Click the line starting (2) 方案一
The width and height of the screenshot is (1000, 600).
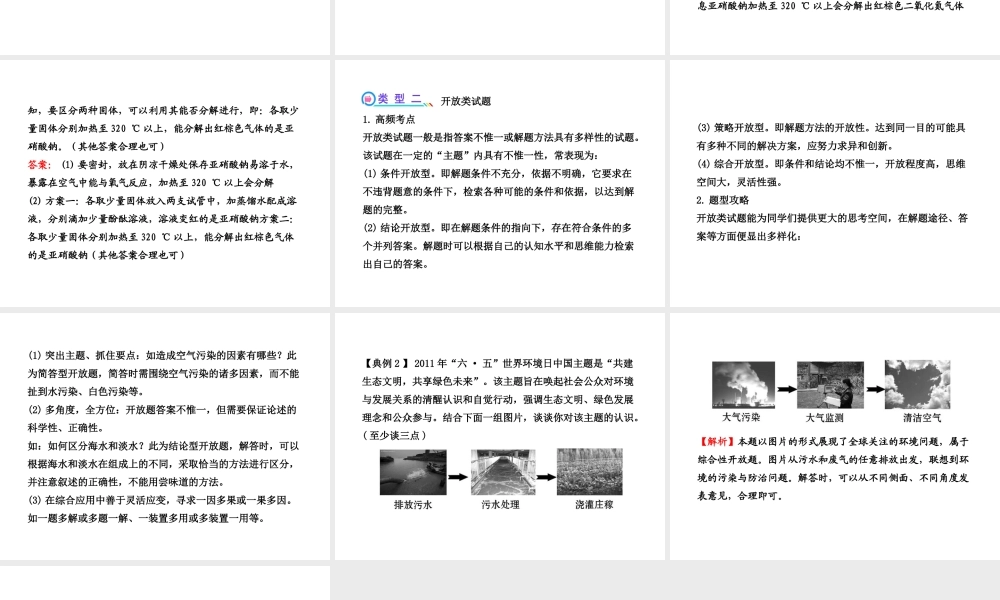click(162, 201)
